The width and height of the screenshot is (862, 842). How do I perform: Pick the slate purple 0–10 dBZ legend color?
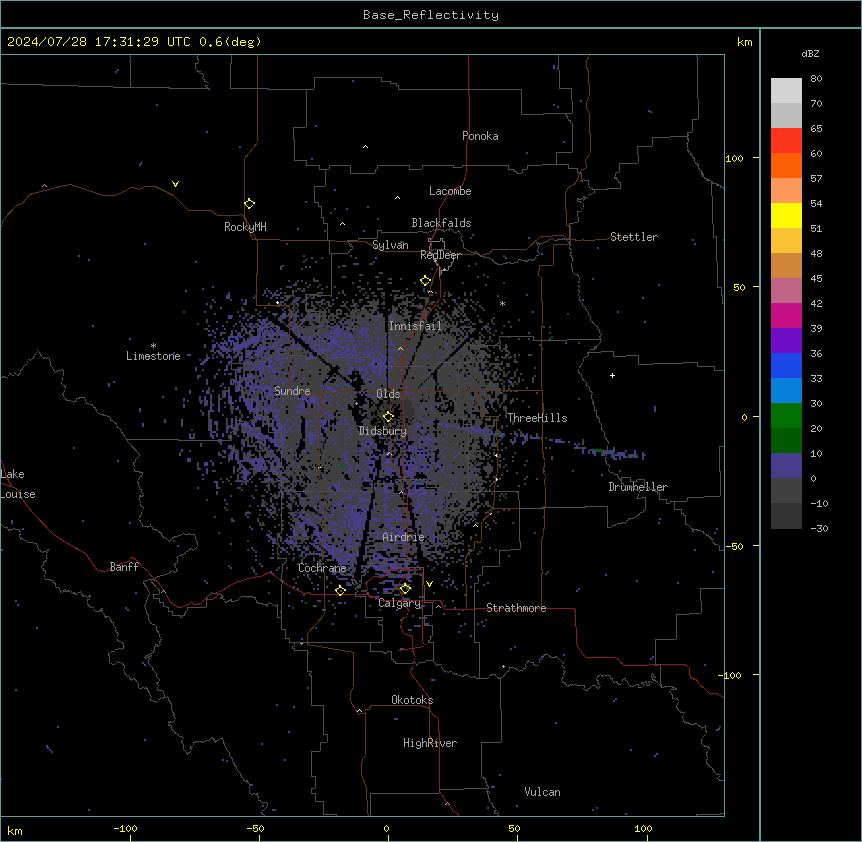point(786,466)
